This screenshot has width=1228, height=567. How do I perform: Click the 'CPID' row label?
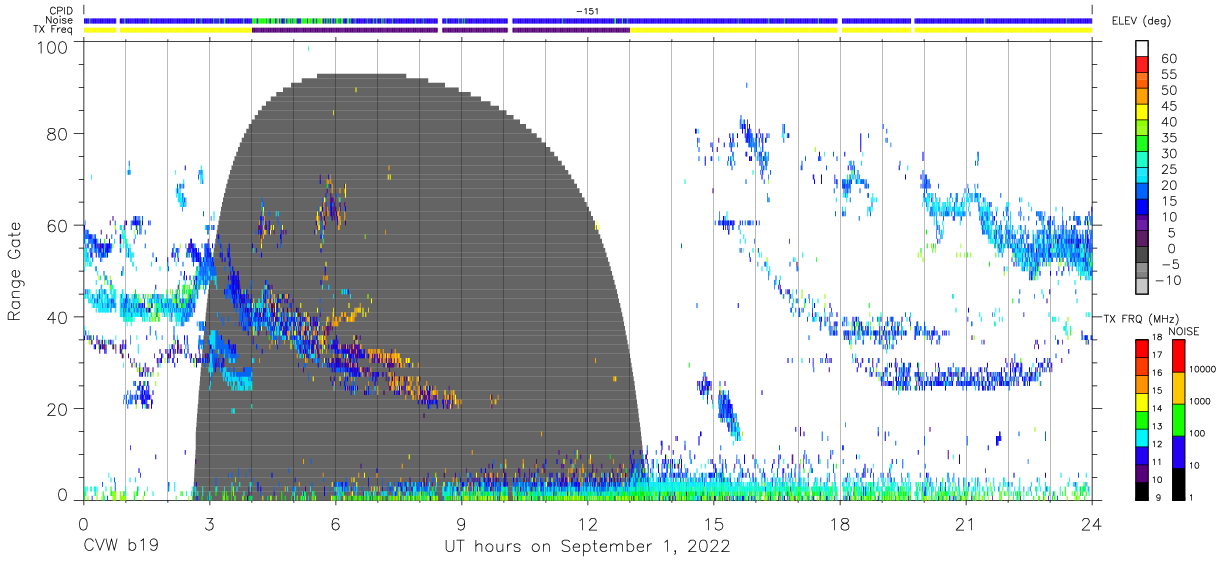[61, 11]
